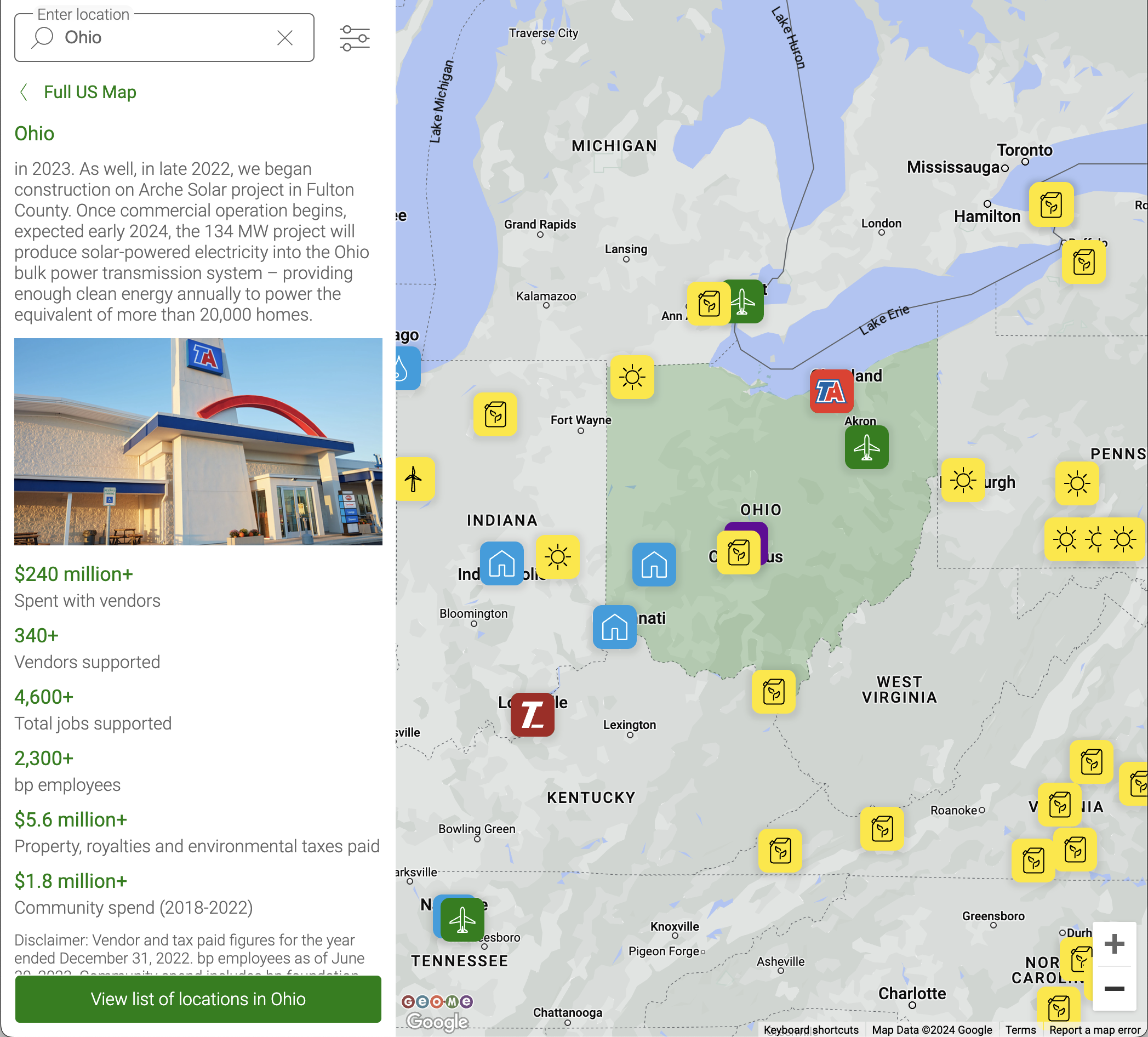Click the View list of locations in Ohio button
Screen dimensions: 1148x1037
pyautogui.click(x=198, y=999)
